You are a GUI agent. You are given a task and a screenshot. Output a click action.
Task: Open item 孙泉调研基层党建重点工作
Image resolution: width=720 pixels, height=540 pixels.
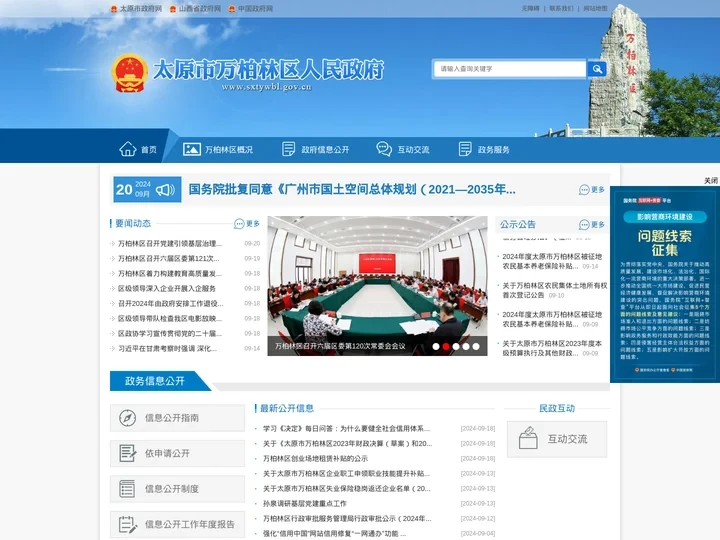pyautogui.click(x=305, y=503)
